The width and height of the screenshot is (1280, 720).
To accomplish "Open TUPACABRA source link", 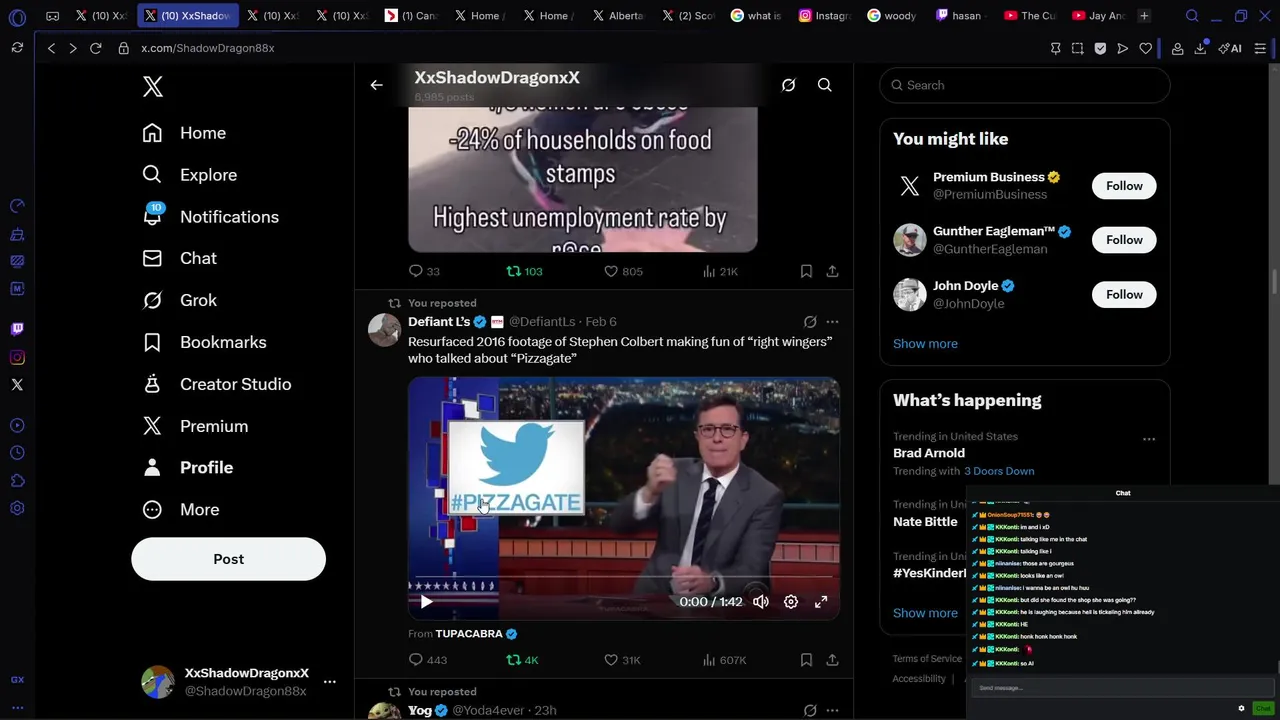I will [476, 634].
